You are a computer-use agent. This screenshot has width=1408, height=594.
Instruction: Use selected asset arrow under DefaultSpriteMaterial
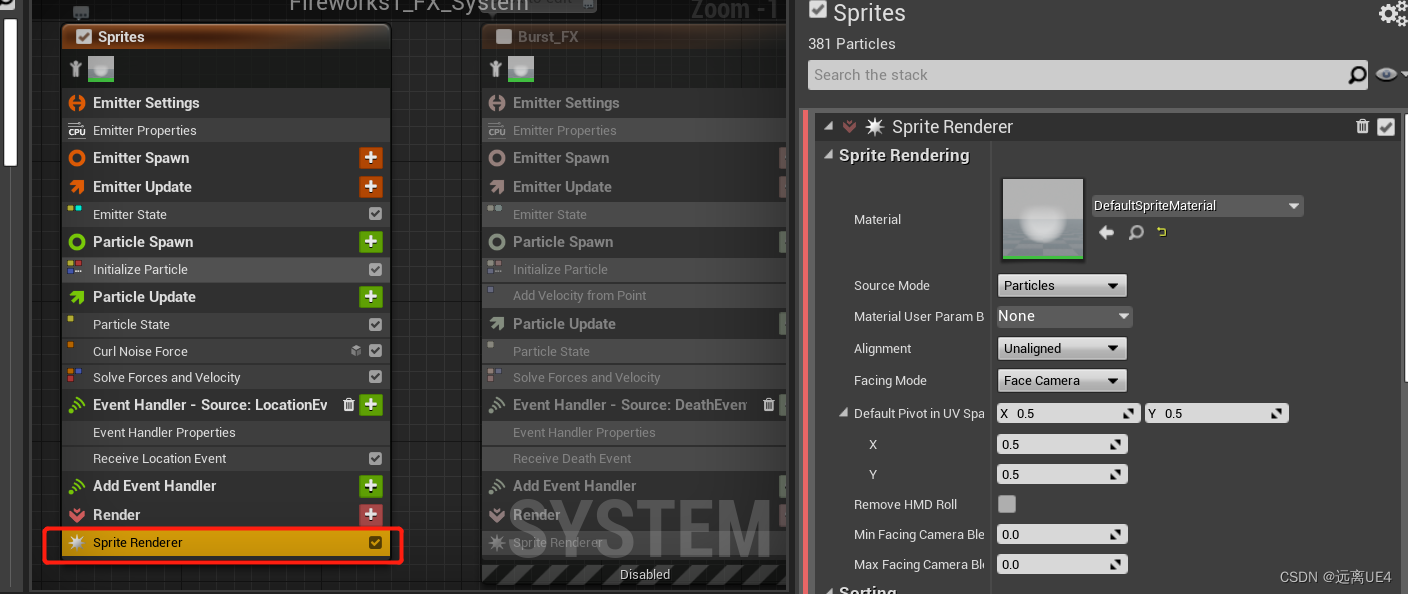tap(1106, 232)
